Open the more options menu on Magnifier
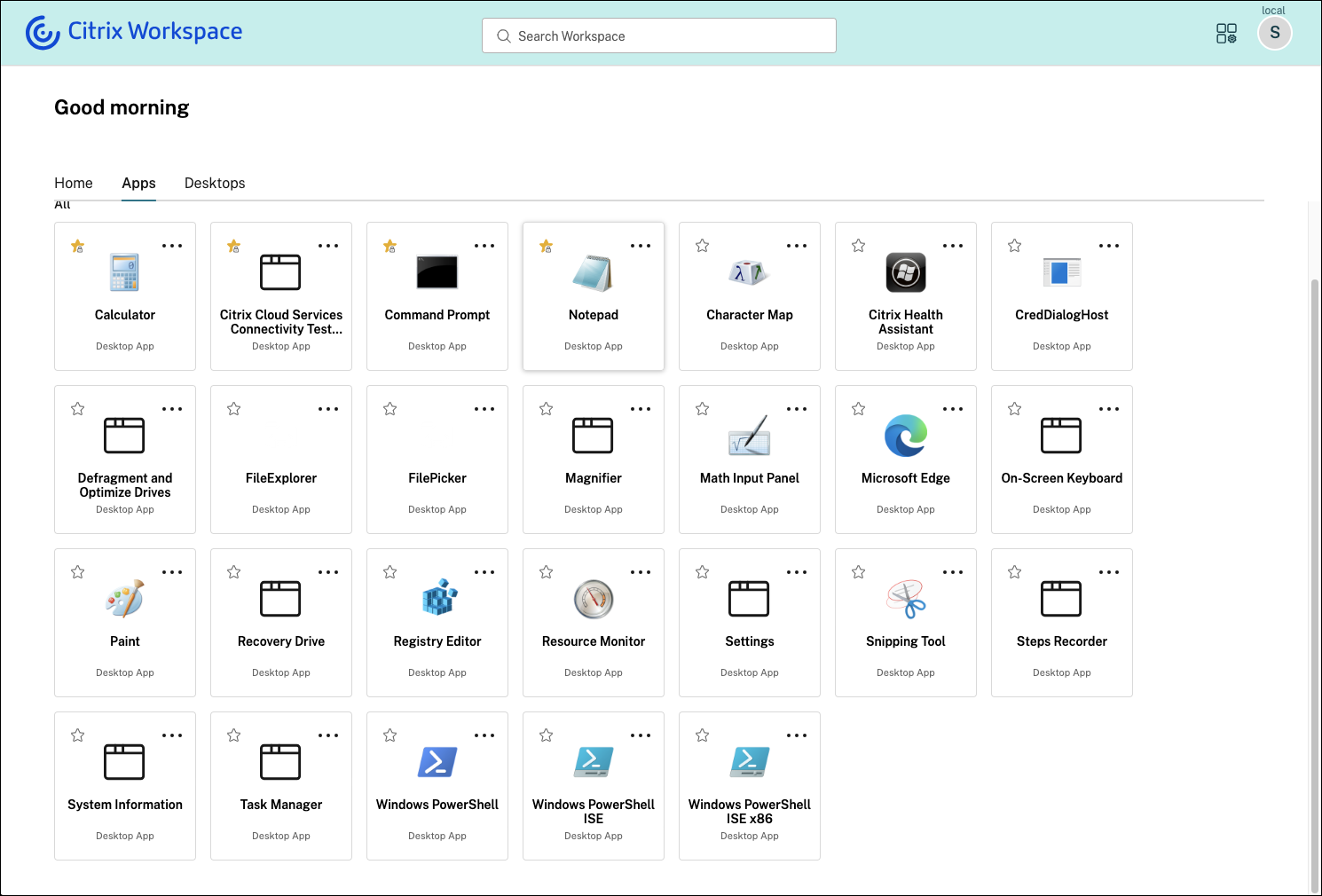1322x896 pixels. [x=641, y=409]
